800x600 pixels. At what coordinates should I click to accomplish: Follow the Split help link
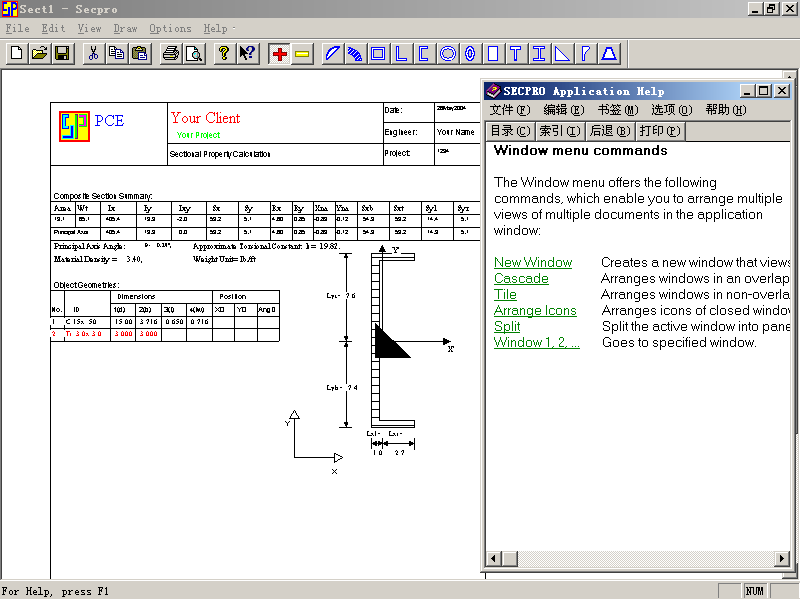[x=507, y=327]
